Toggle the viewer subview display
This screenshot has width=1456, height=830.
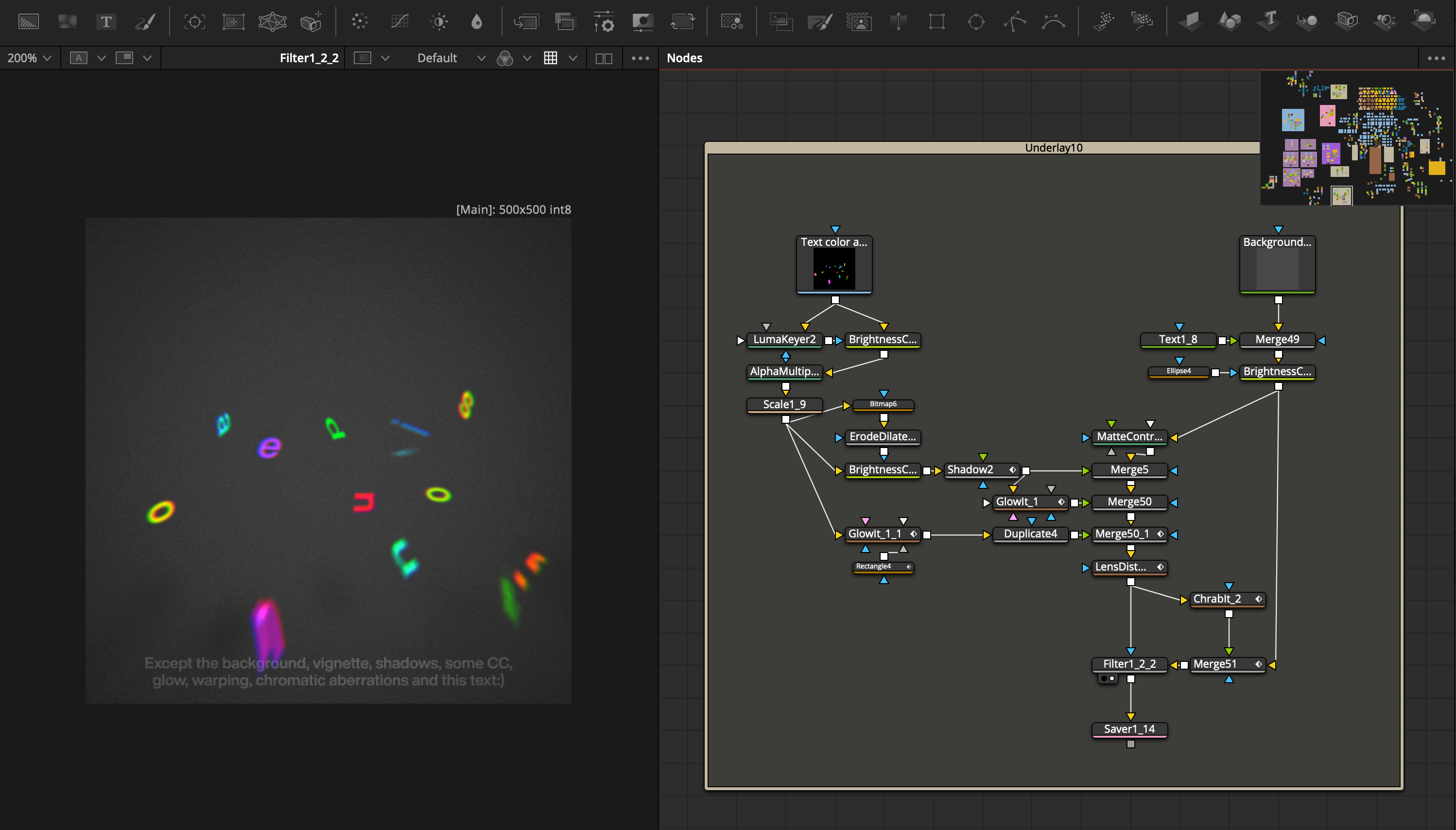point(124,57)
